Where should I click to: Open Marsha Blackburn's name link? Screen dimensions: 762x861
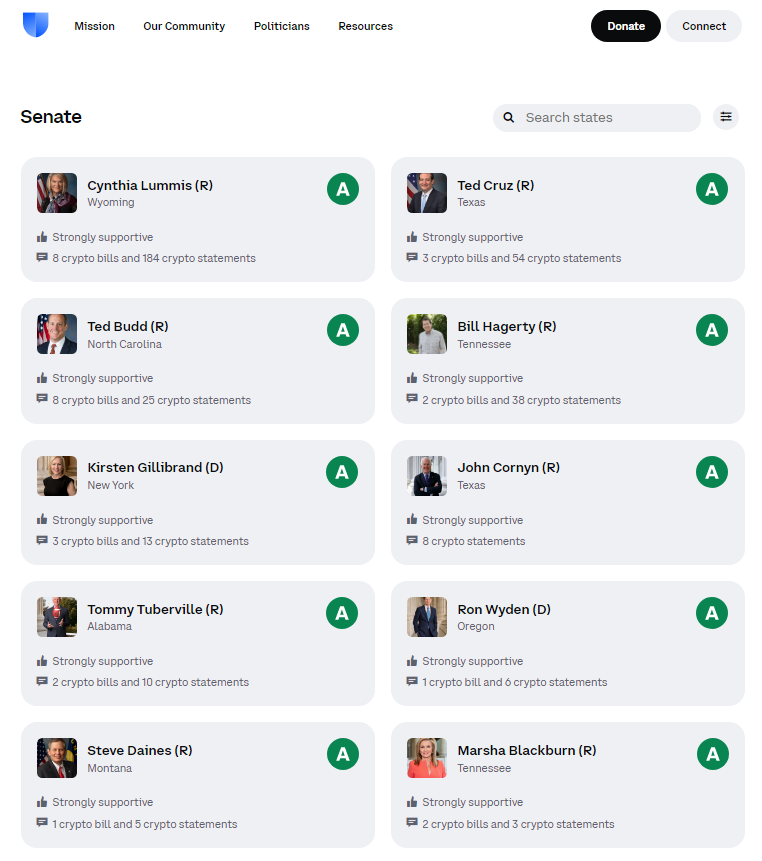(x=526, y=750)
